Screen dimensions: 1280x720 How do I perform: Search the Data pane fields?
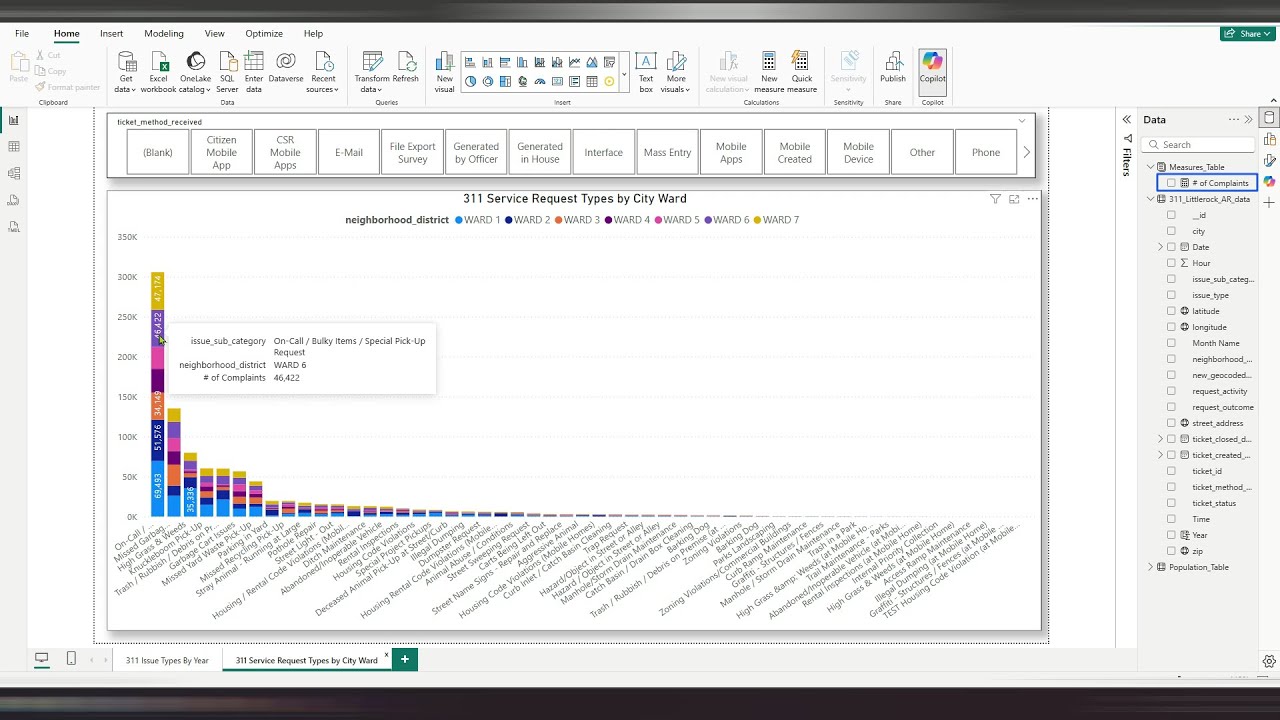pyautogui.click(x=1200, y=145)
